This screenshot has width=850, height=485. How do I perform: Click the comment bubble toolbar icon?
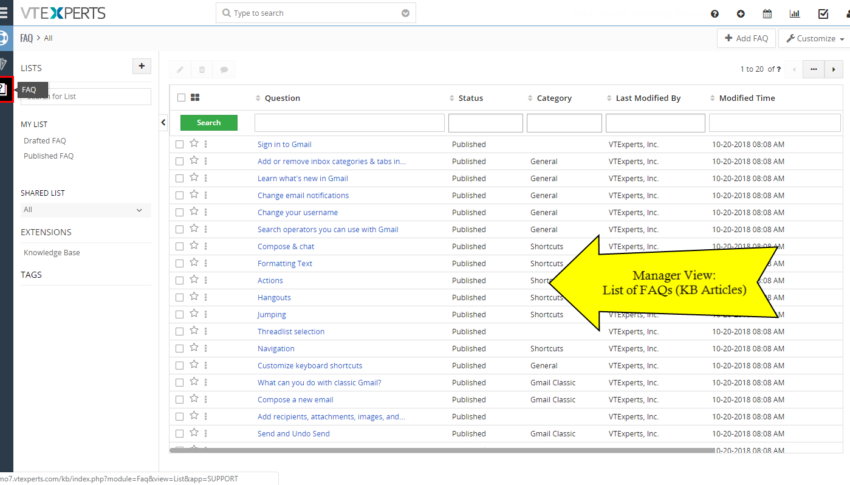click(224, 69)
